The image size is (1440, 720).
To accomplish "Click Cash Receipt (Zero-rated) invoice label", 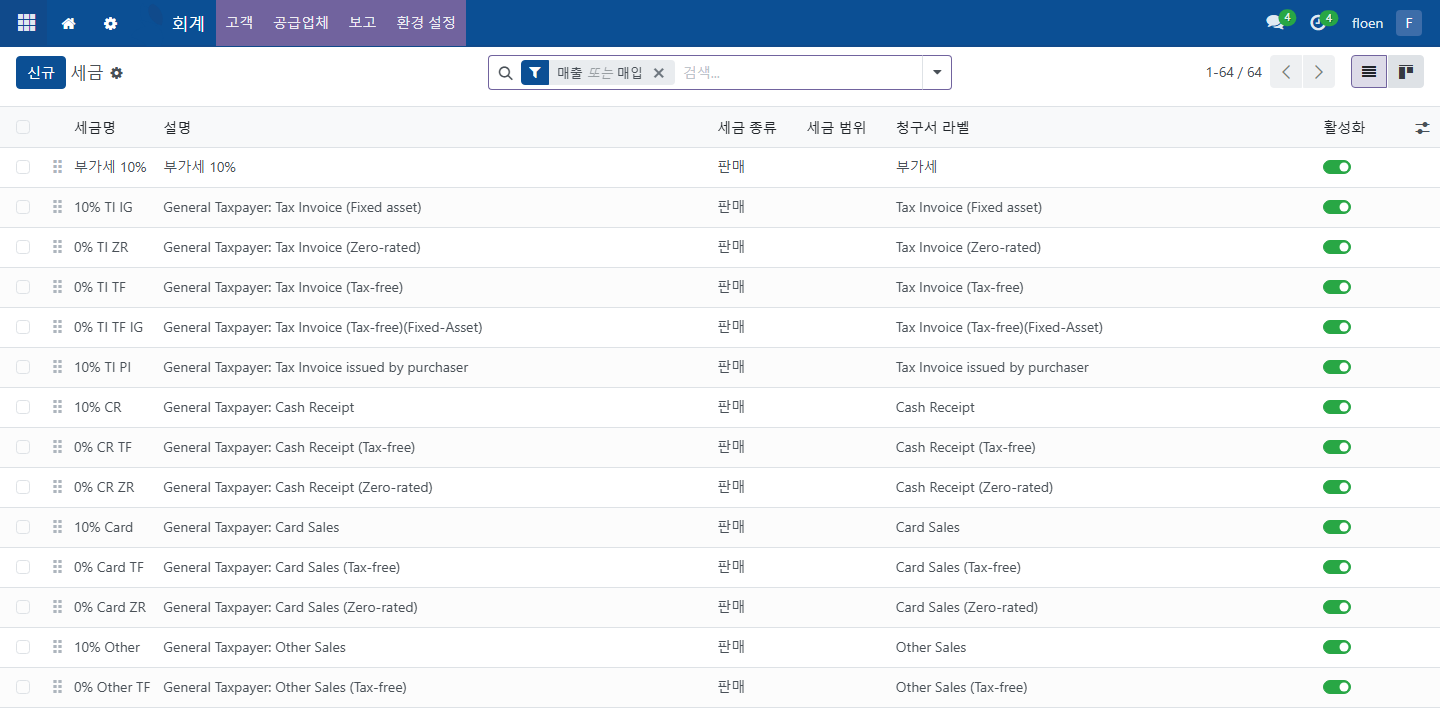I will [974, 487].
